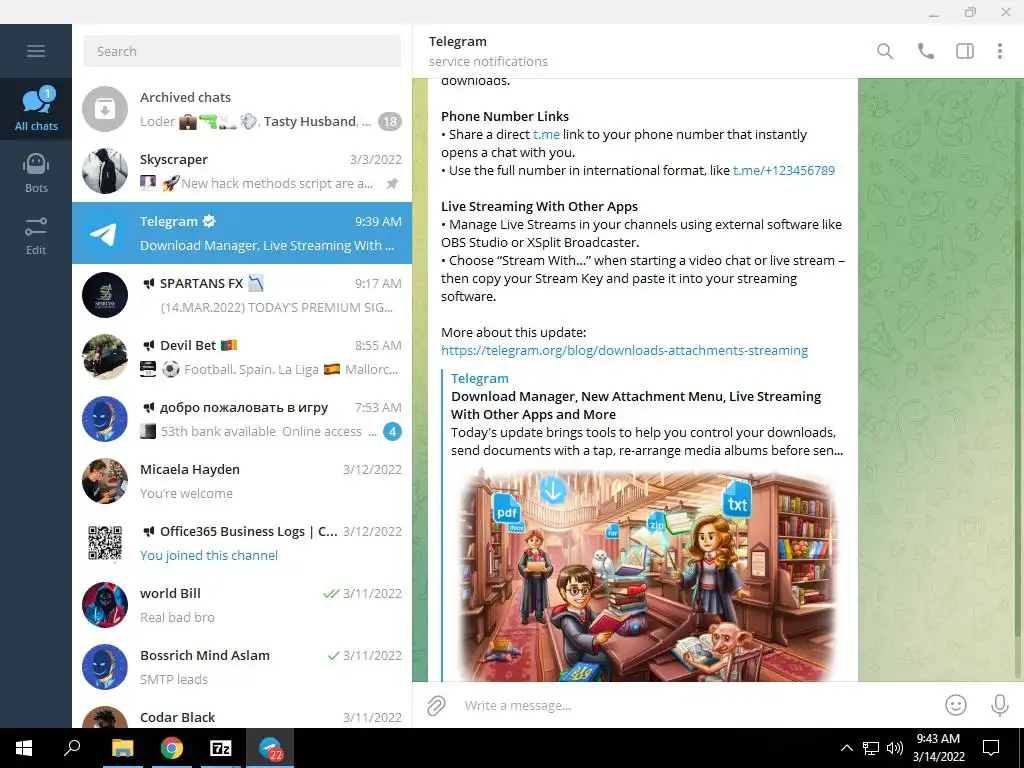Open the volume speaker tray icon
This screenshot has width=1024, height=768.
(895, 748)
